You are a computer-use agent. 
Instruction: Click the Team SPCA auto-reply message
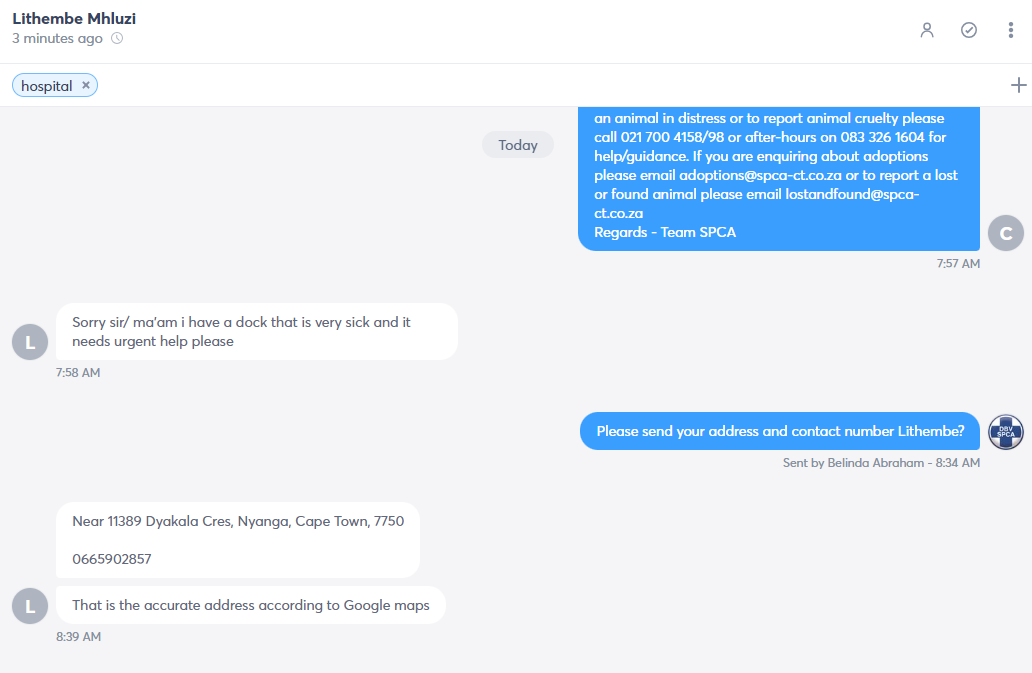coord(779,178)
